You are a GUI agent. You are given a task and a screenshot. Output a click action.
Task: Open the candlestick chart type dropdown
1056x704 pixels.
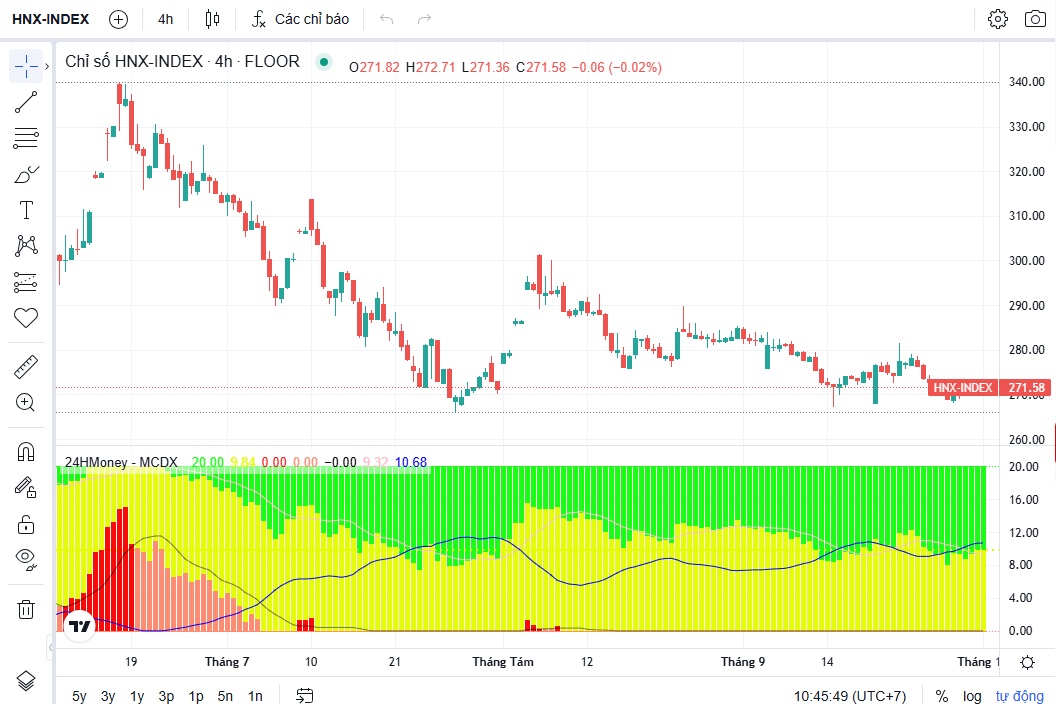[212, 19]
